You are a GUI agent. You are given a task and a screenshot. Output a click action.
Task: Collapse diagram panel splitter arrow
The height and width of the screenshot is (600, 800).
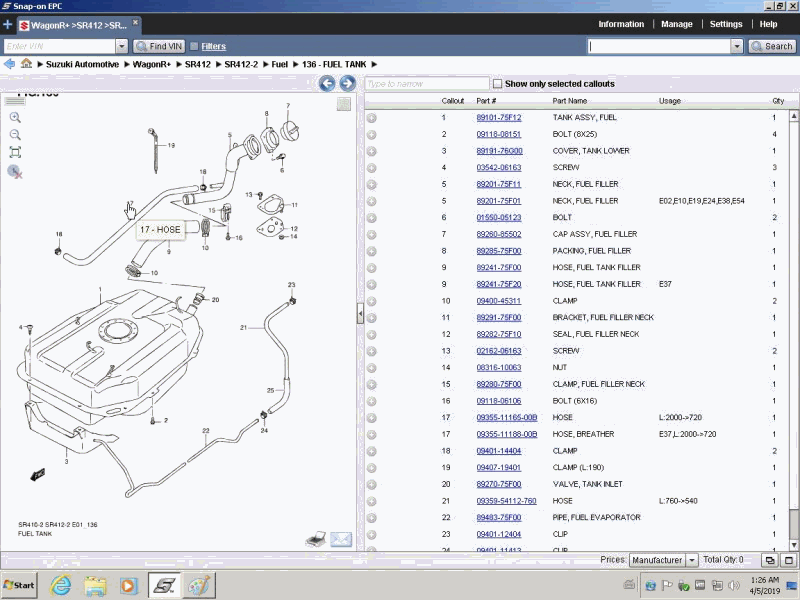(360, 313)
